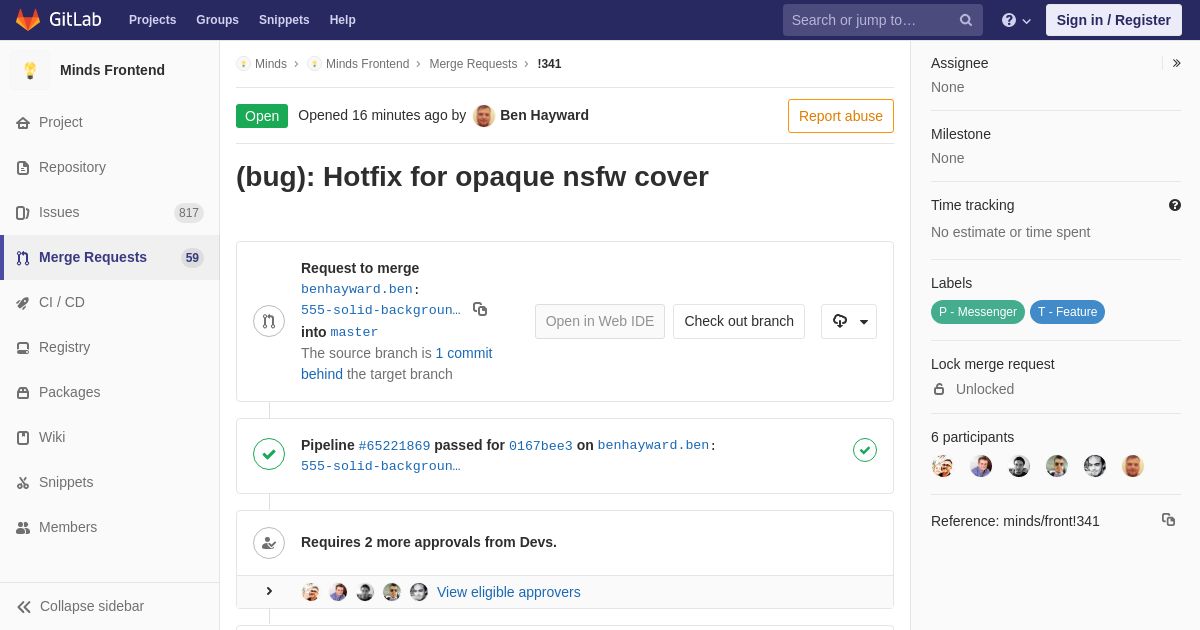Click the Members people icon
Screen dimensions: 1200x630
(x=23, y=528)
